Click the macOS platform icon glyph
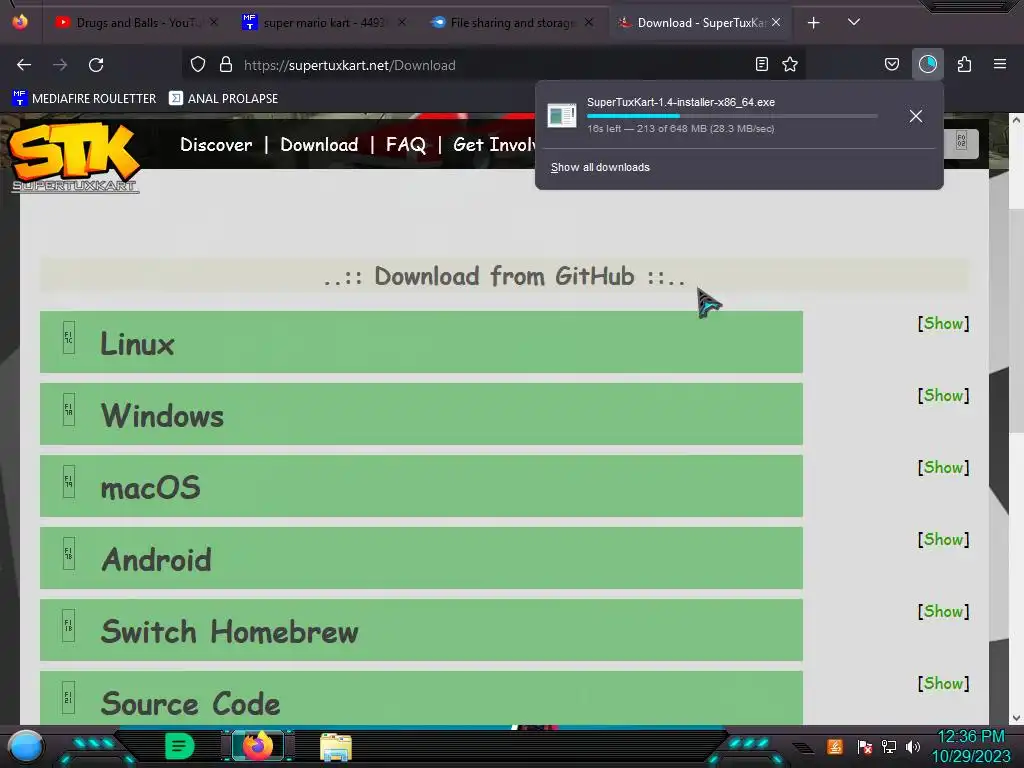Image resolution: width=1024 pixels, height=768 pixels. 69,481
